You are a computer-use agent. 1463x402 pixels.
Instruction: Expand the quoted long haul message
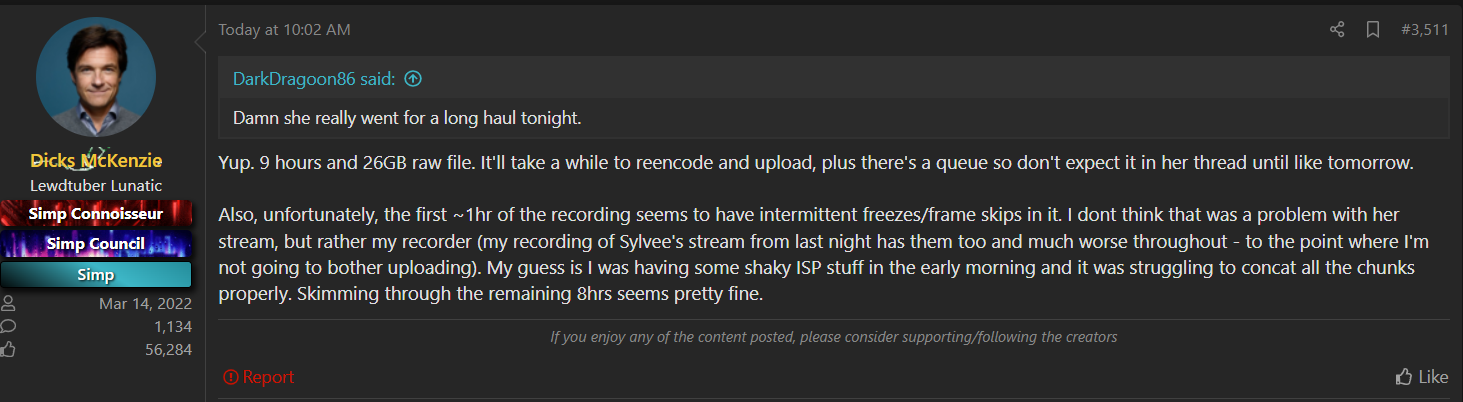407,118
